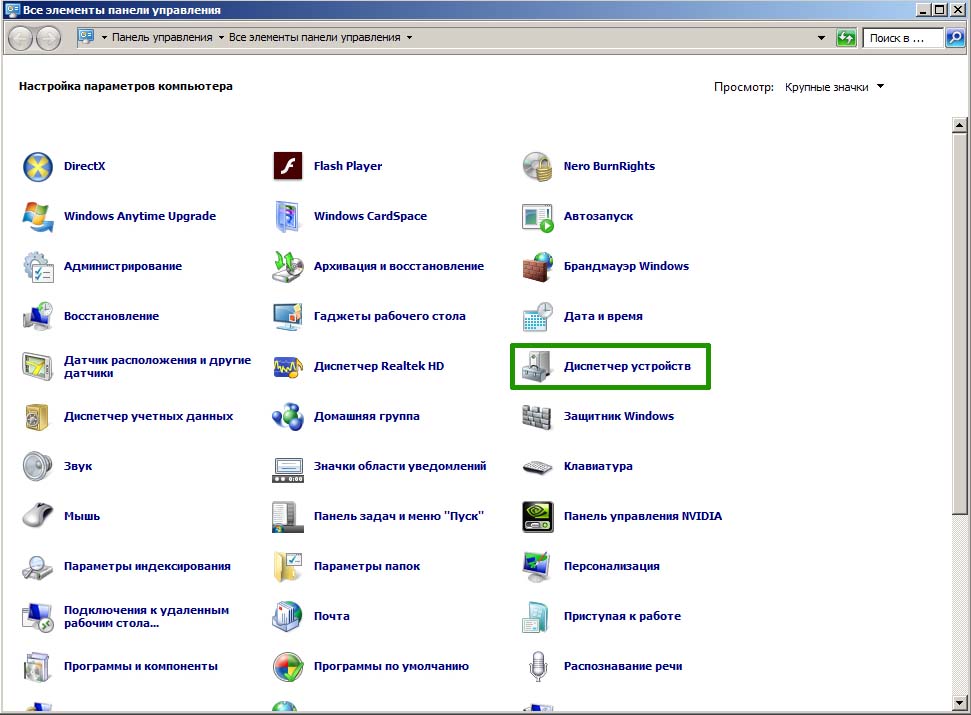
Task: Click the search magnifier button
Action: point(955,38)
